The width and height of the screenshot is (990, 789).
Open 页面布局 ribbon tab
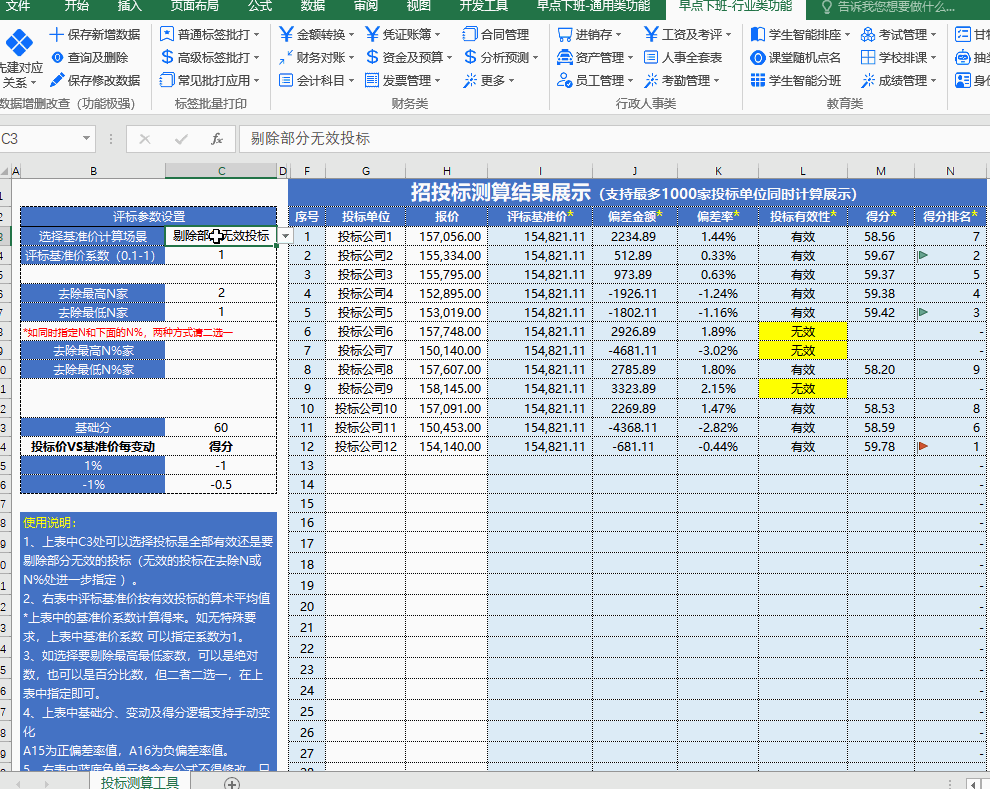tap(194, 6)
